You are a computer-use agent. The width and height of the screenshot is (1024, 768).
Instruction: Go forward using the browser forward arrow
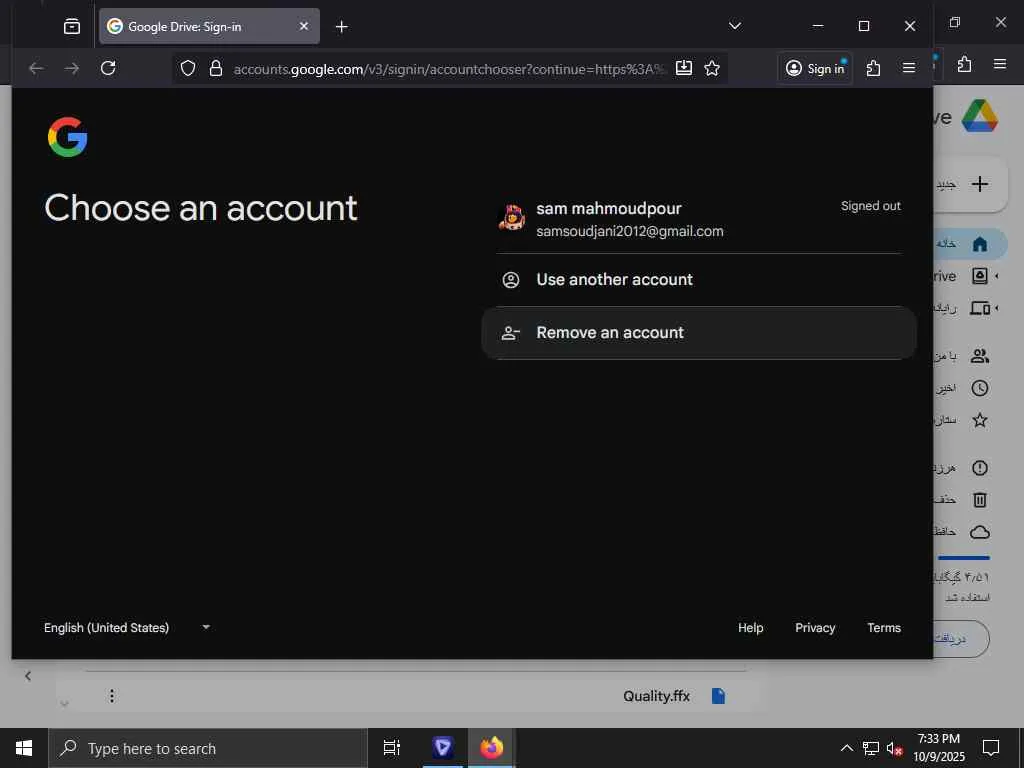point(72,68)
